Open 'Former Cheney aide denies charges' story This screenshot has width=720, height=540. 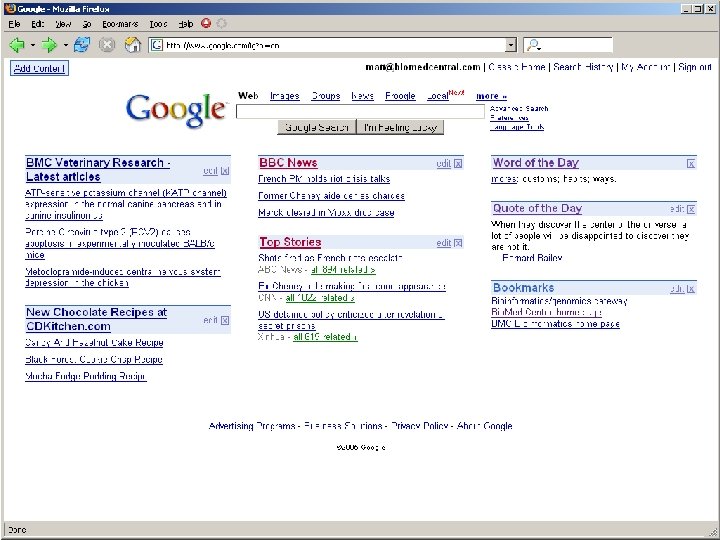click(331, 196)
